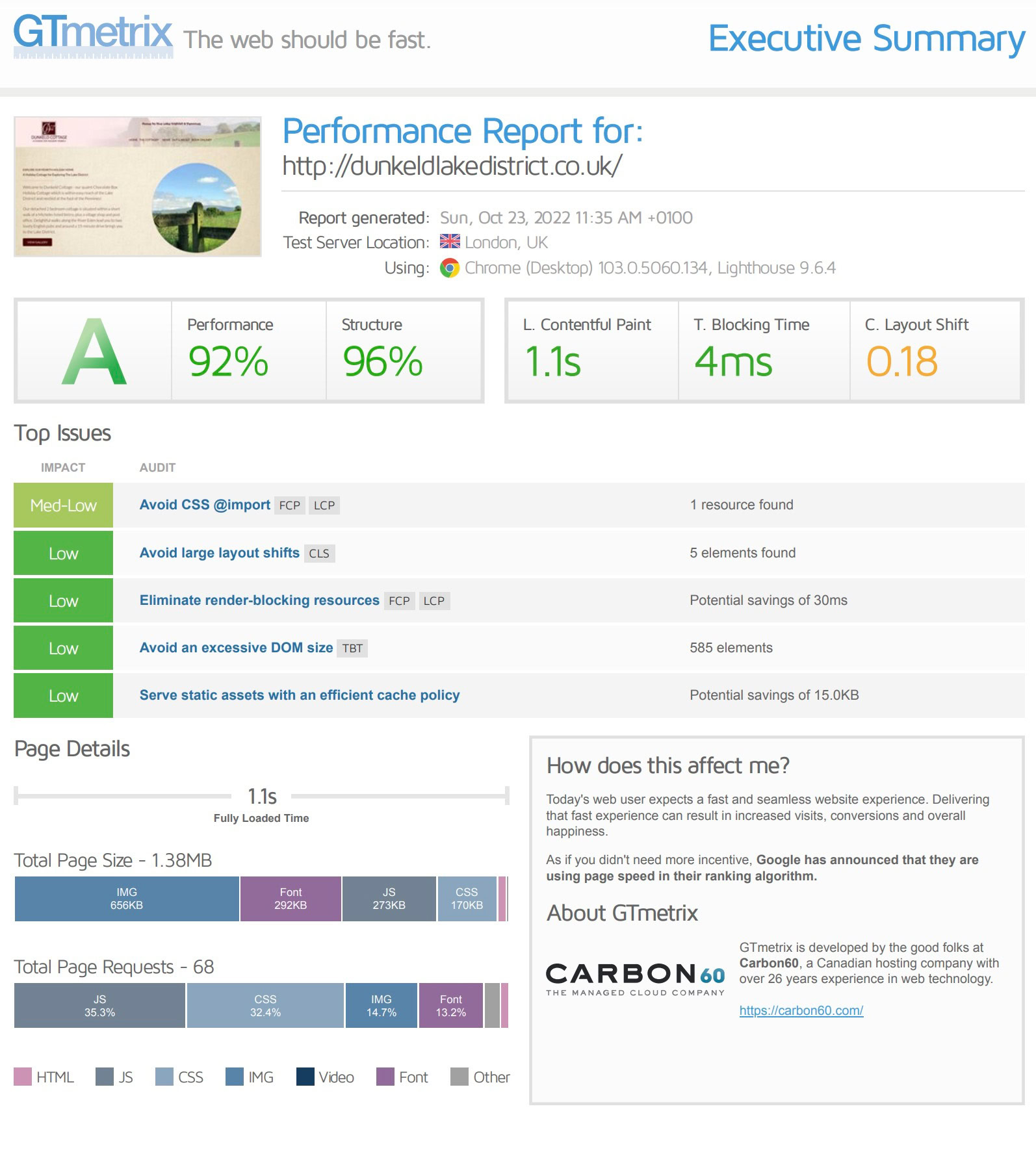Click the Chrome browser icon
The height and width of the screenshot is (1150, 1036).
[449, 268]
